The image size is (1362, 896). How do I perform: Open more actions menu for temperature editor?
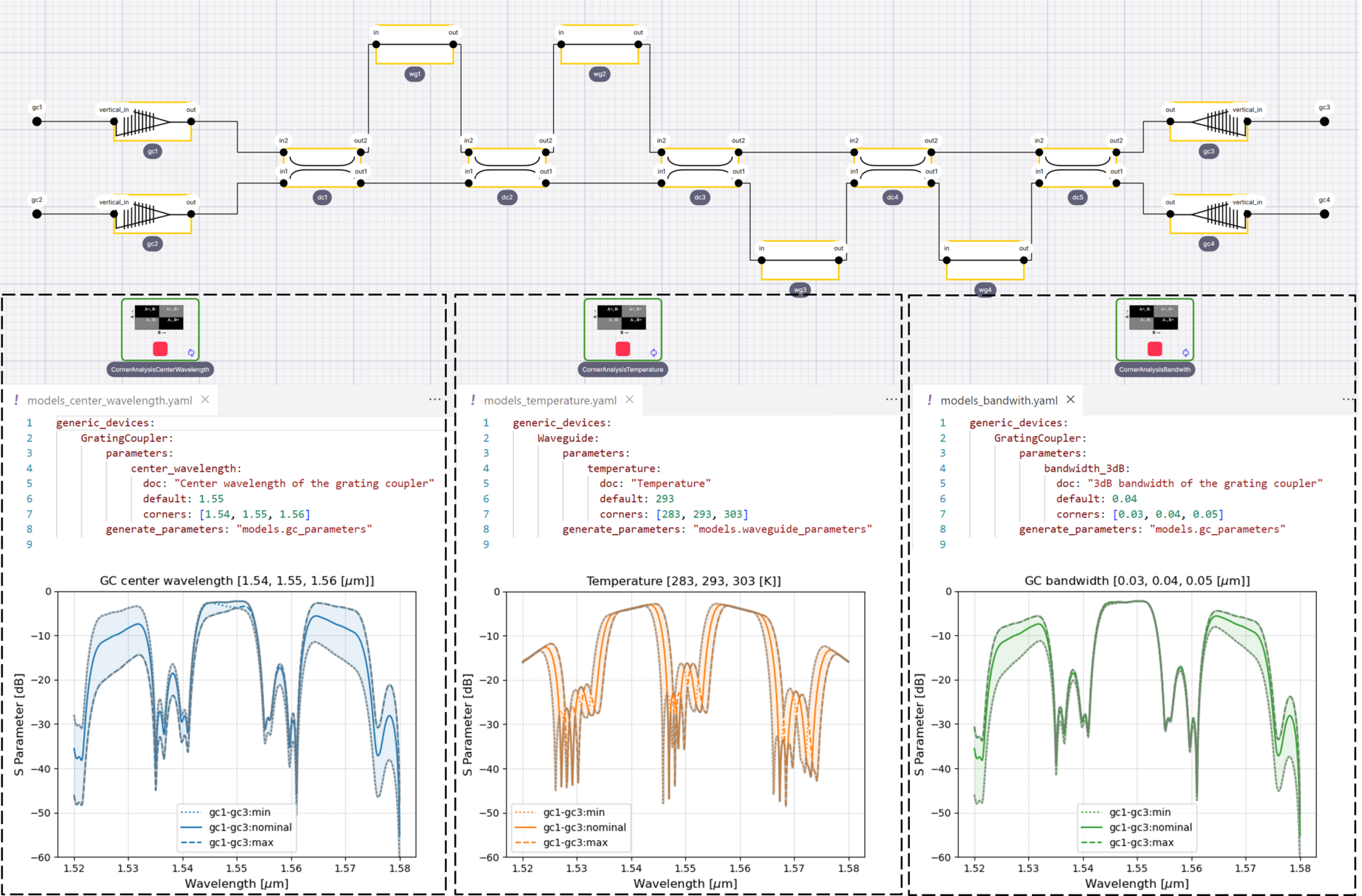pos(891,399)
